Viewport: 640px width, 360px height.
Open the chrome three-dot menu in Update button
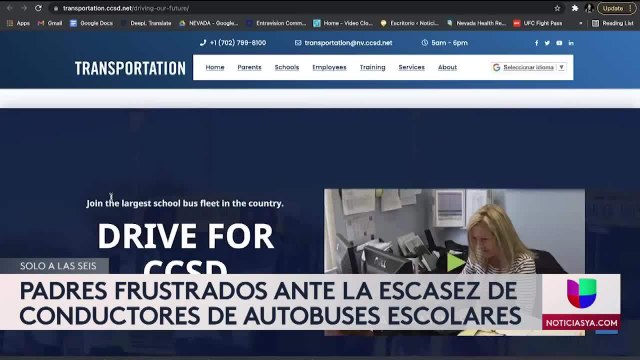[631, 8]
